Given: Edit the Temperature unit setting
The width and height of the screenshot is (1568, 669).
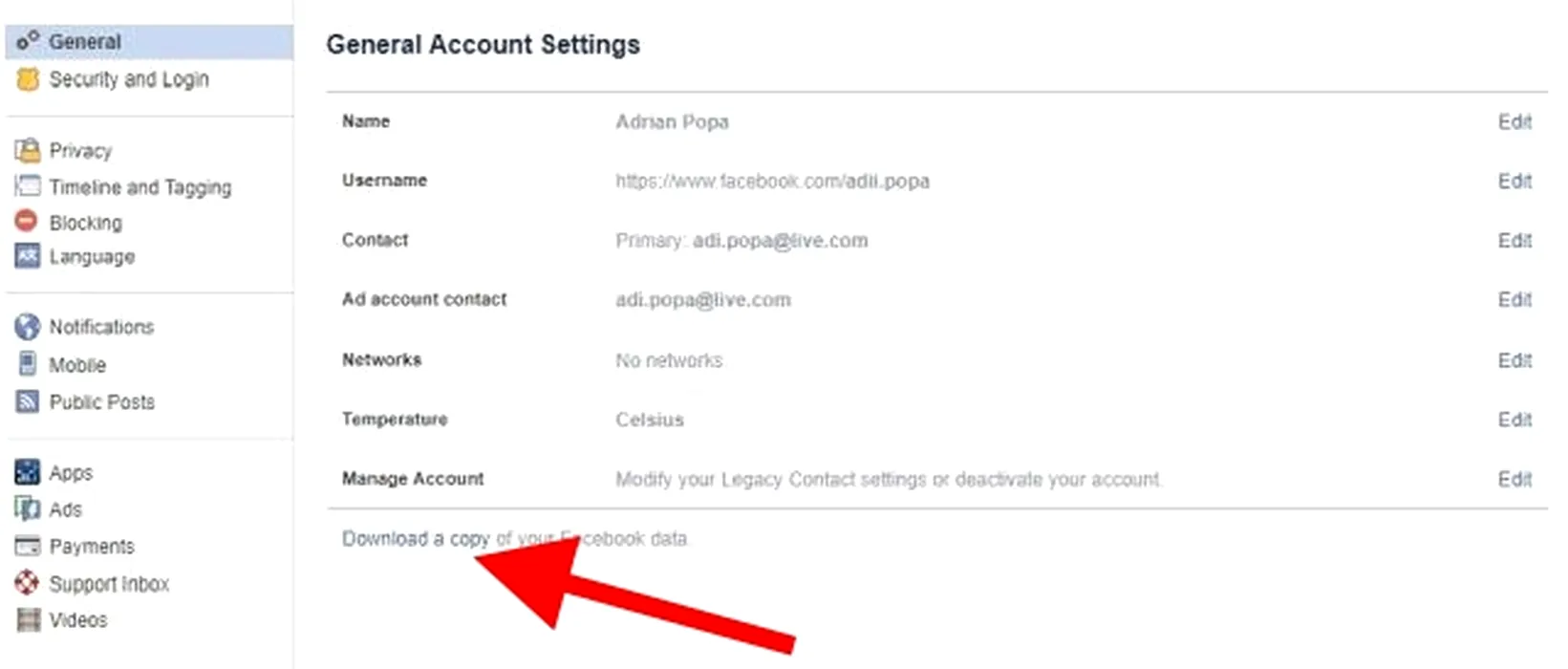Looking at the screenshot, I should pyautogui.click(x=1514, y=420).
